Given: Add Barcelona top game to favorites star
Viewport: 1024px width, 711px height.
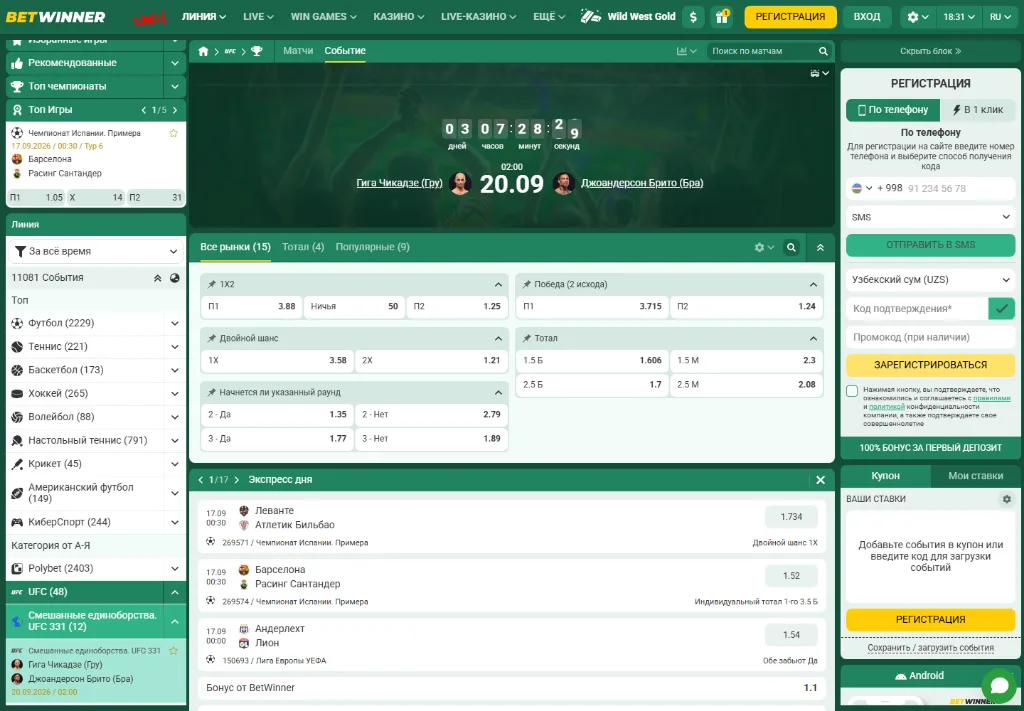Looking at the screenshot, I should (x=173, y=133).
